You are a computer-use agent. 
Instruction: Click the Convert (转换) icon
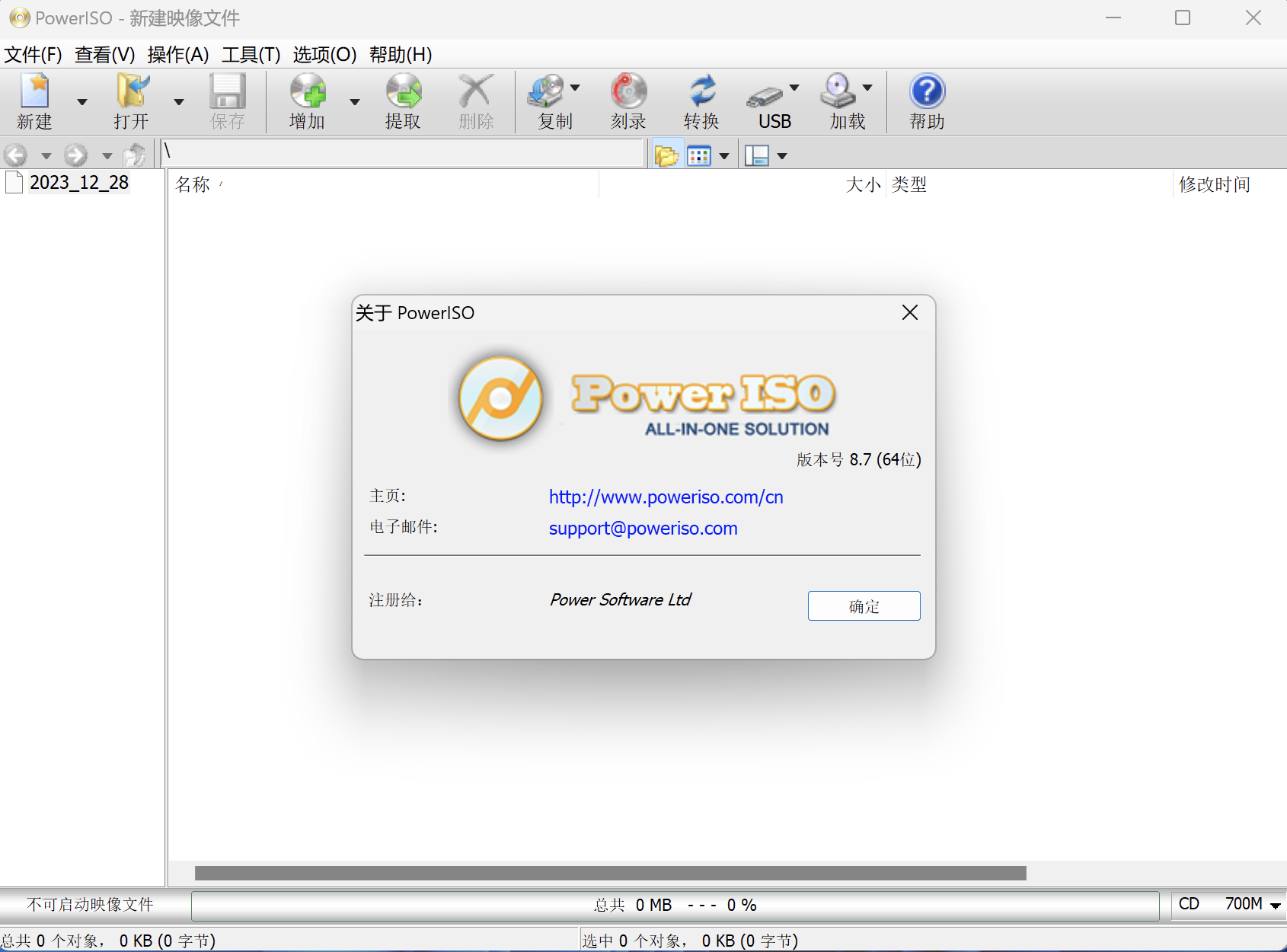tap(701, 92)
